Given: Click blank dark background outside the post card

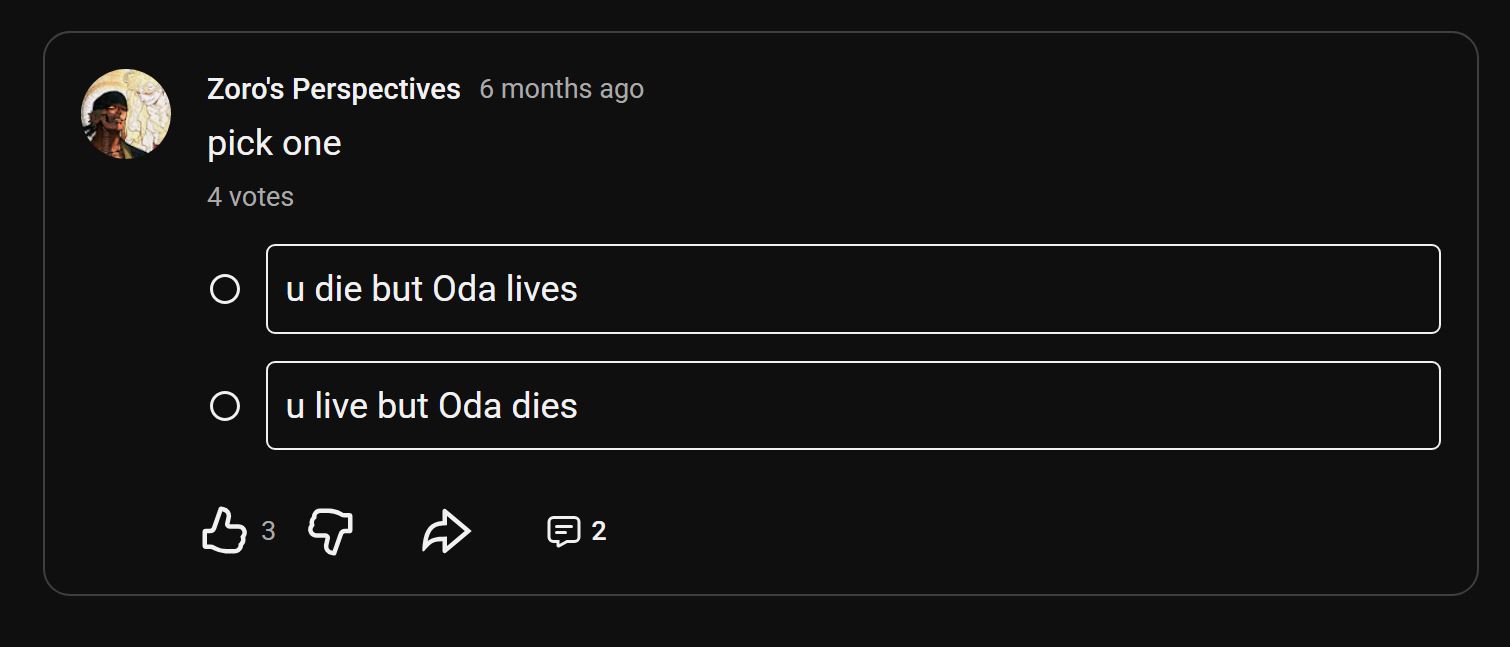Looking at the screenshot, I should click(x=750, y=622).
